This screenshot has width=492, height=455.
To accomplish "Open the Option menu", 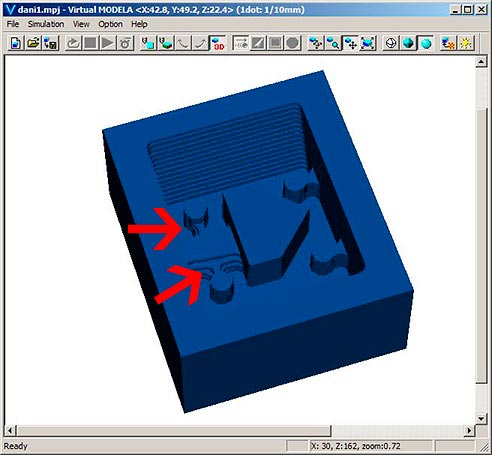I will coord(110,24).
